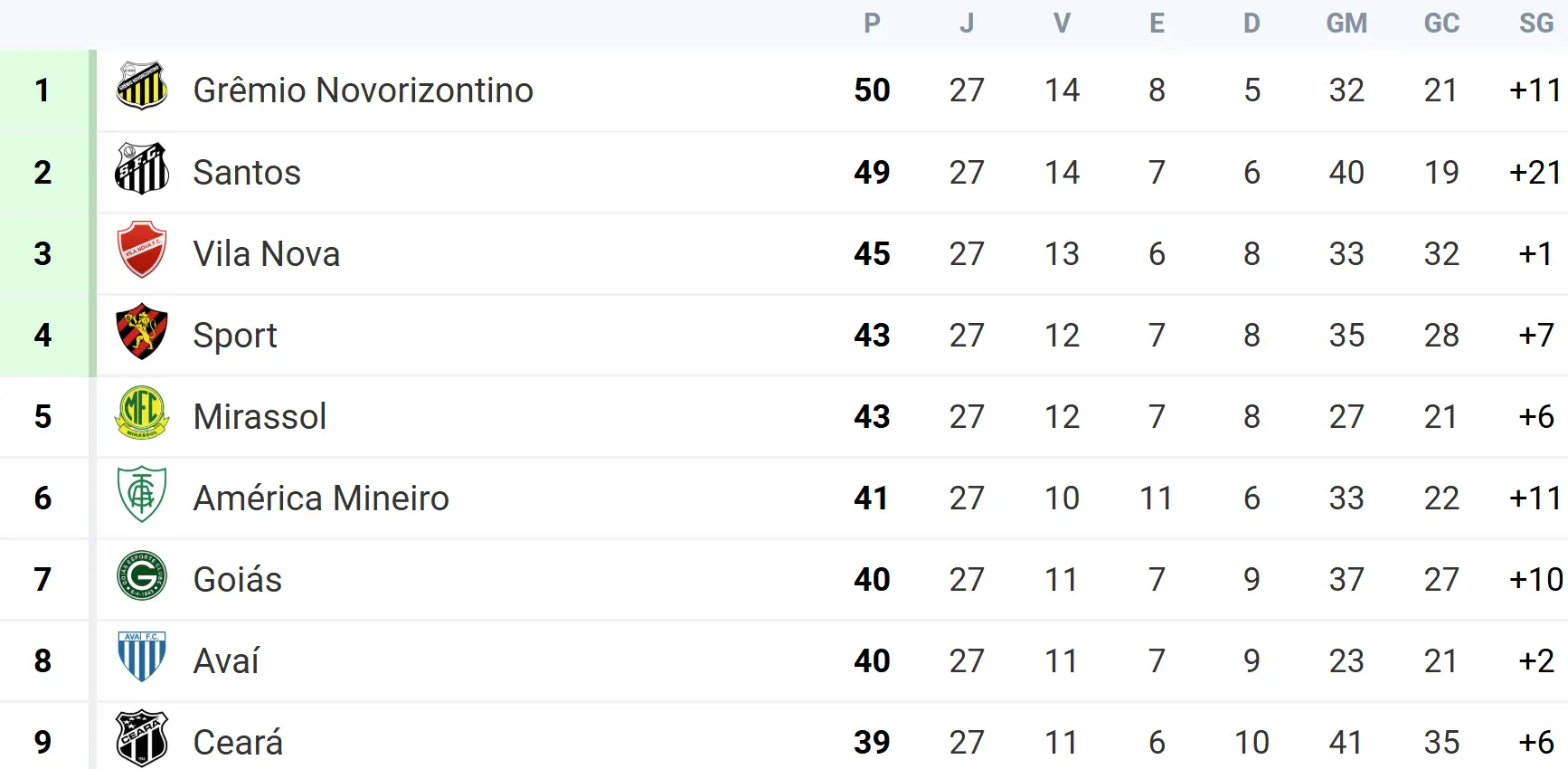This screenshot has height=769, width=1568.
Task: Open the Grêmio Novorizontino team name
Action: coord(363,90)
